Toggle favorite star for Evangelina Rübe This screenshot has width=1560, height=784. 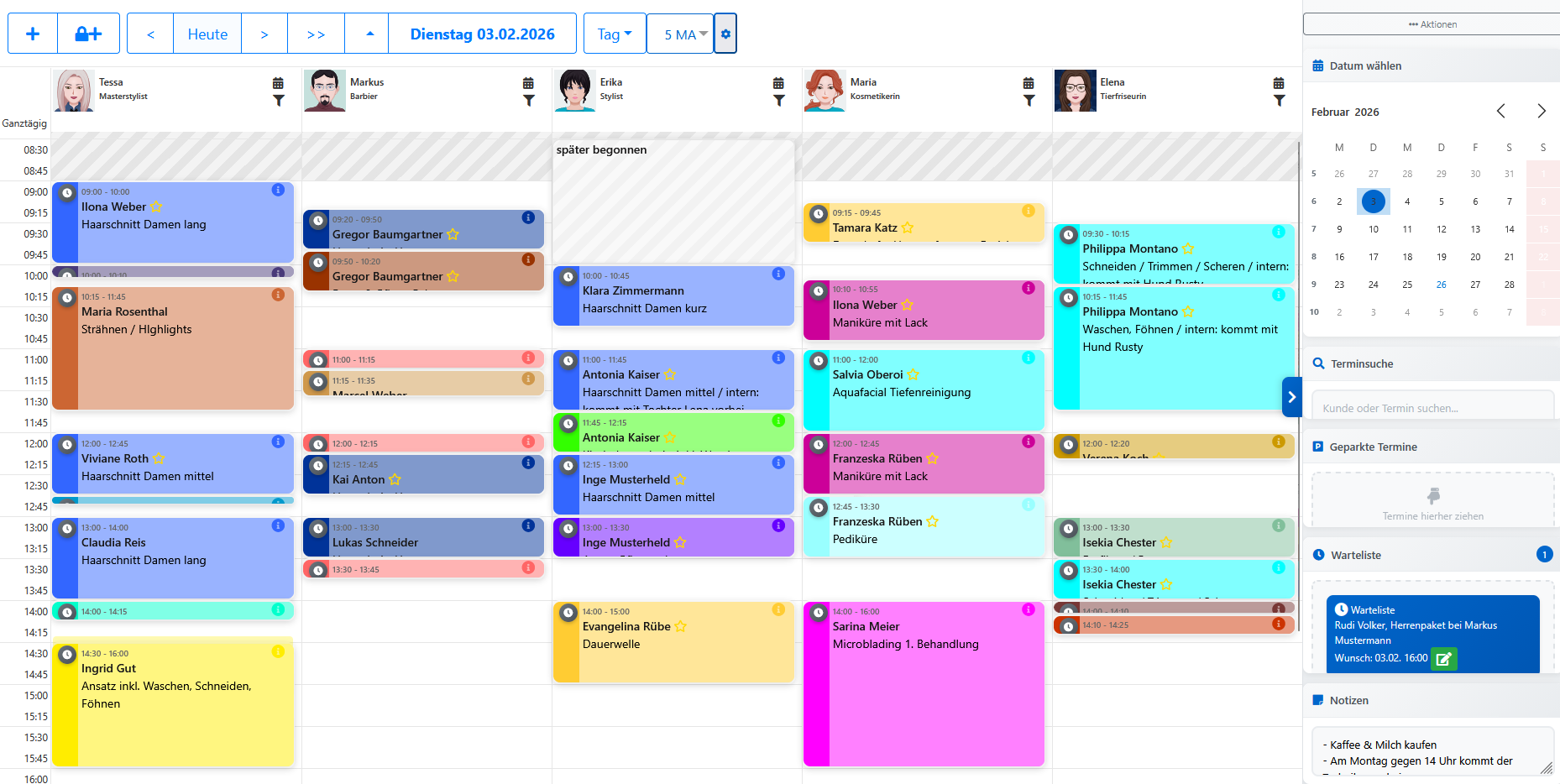[x=681, y=626]
